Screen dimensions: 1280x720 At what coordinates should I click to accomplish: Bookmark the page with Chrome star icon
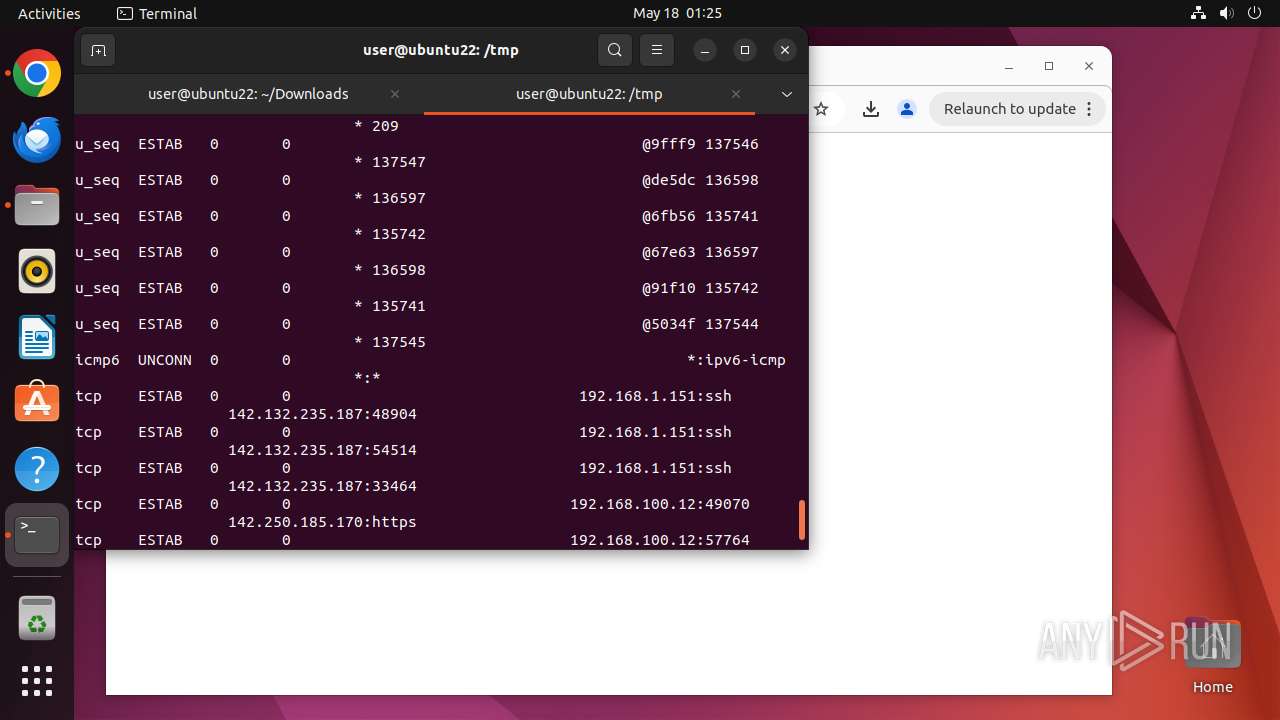(821, 109)
